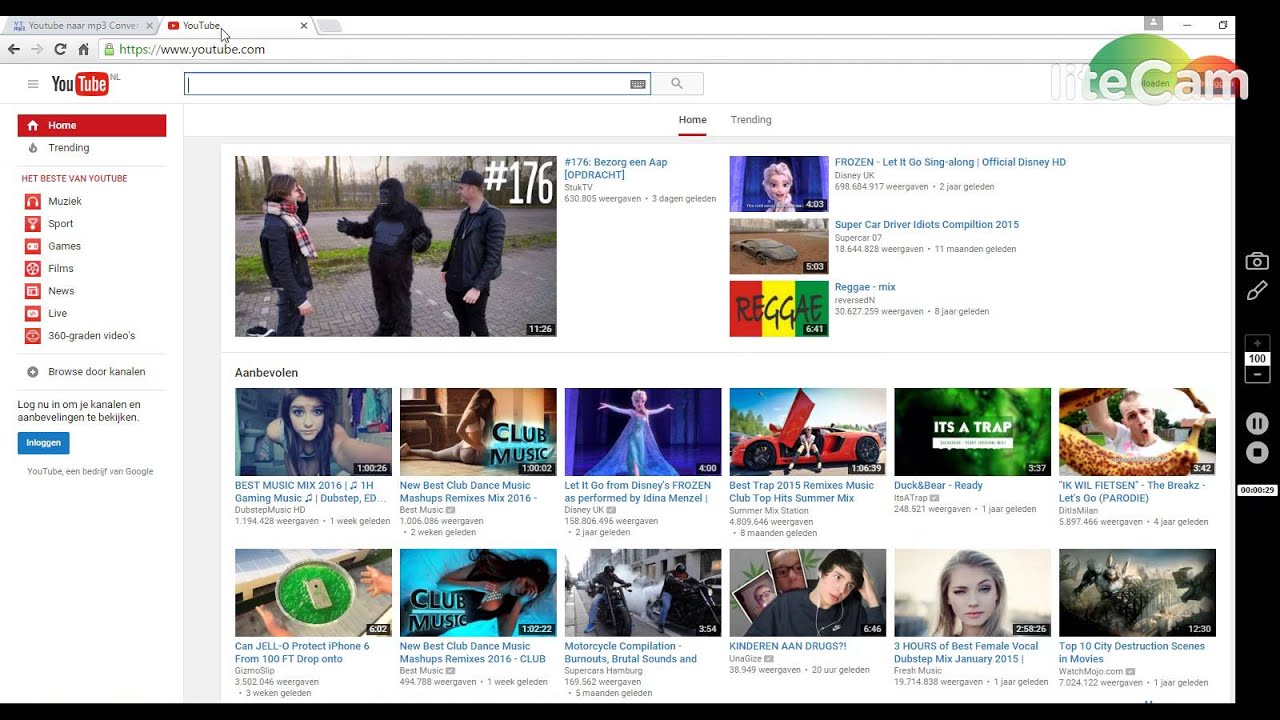Reload the page with the refresh icon
The width and height of the screenshot is (1280, 720).
(60, 49)
